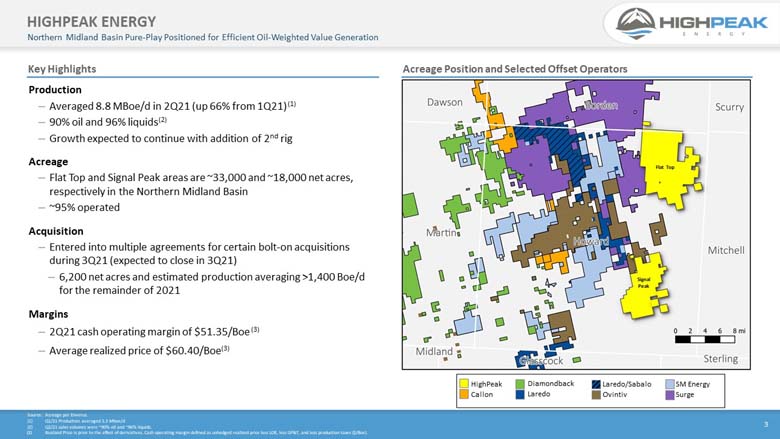Click the purple Surge legend swatch
Image resolution: width=780 pixels, height=439 pixels.
670,394
